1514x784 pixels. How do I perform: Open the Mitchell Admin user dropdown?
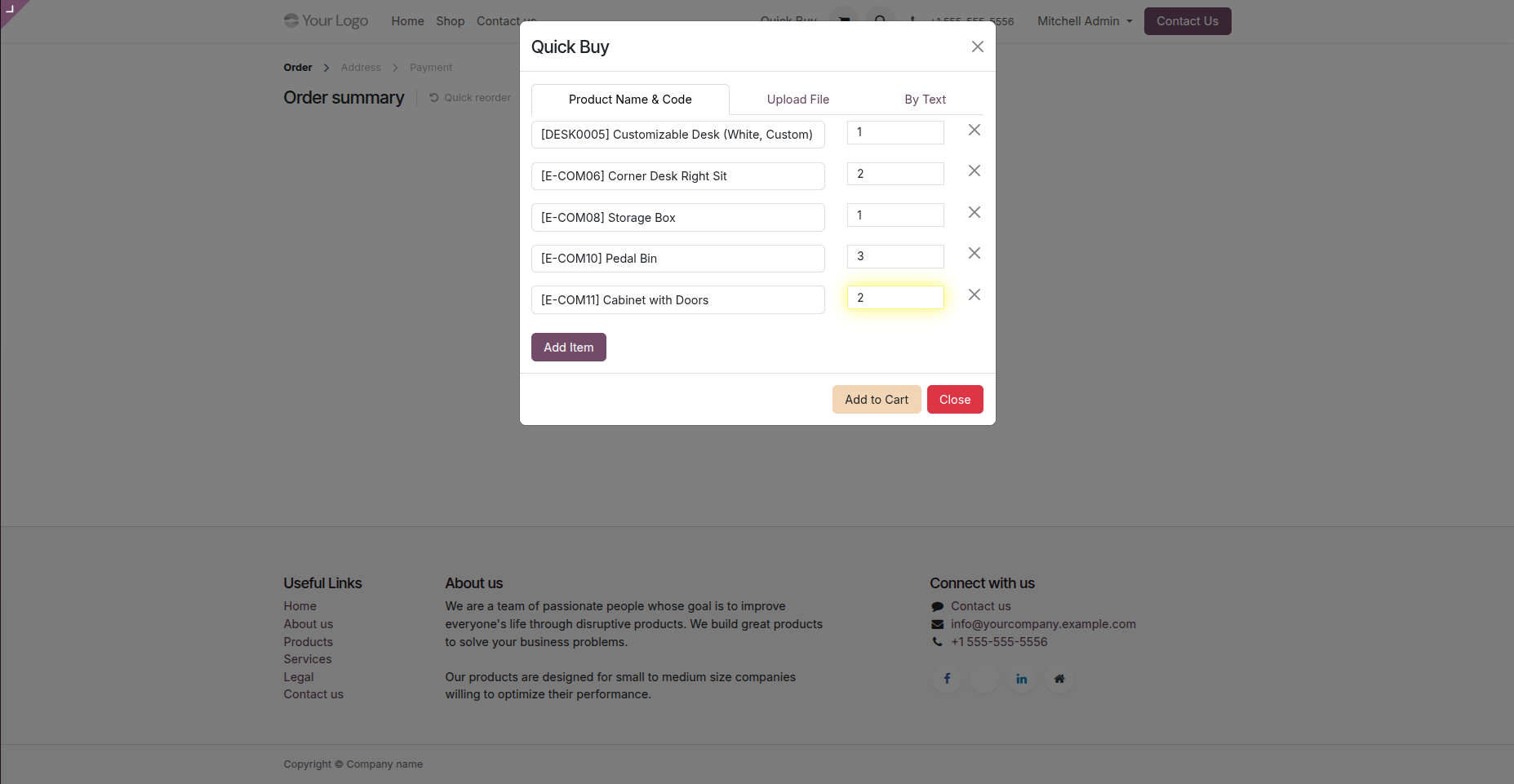tap(1085, 21)
